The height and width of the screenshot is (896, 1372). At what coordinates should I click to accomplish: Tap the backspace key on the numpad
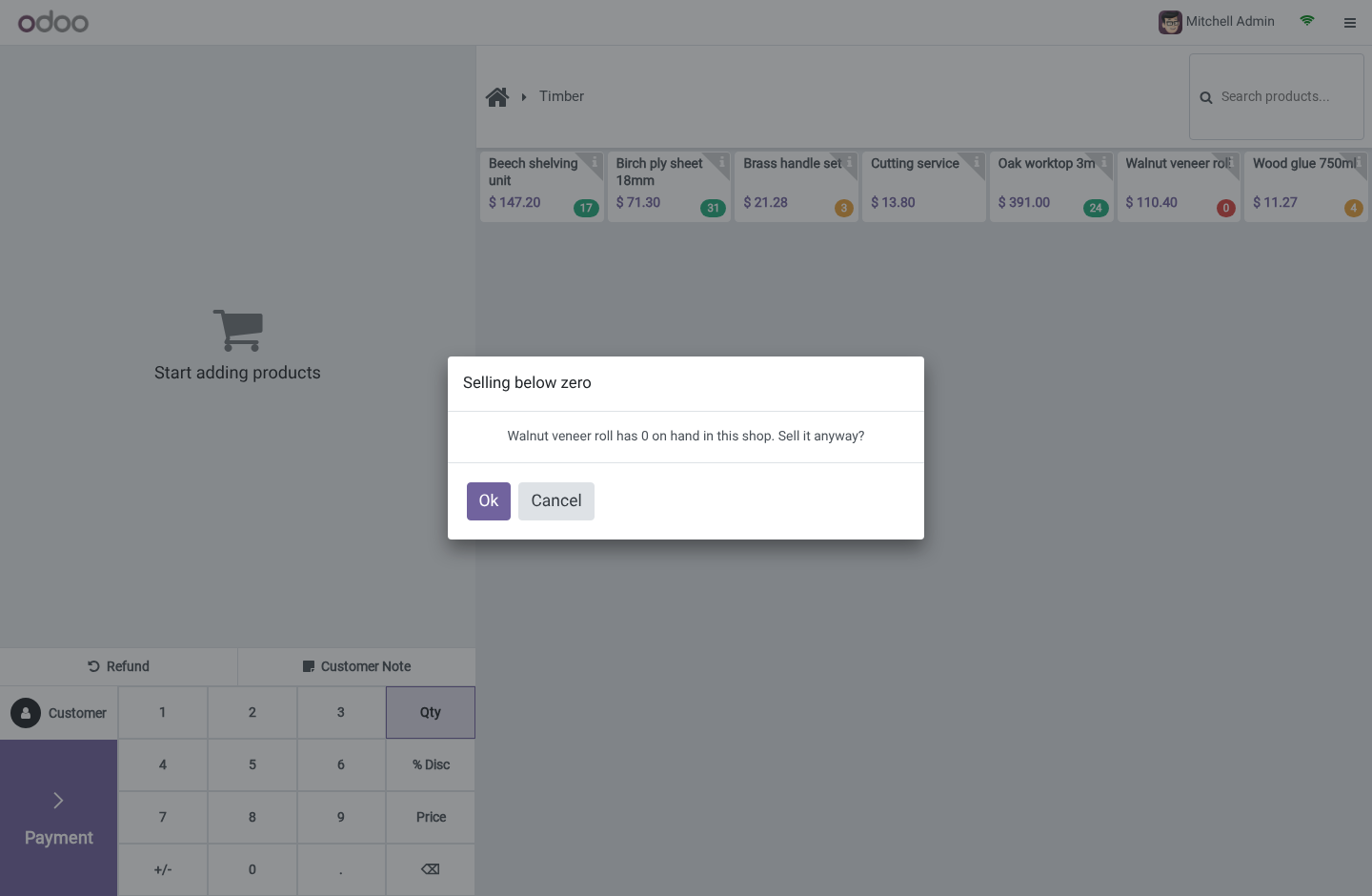click(431, 869)
